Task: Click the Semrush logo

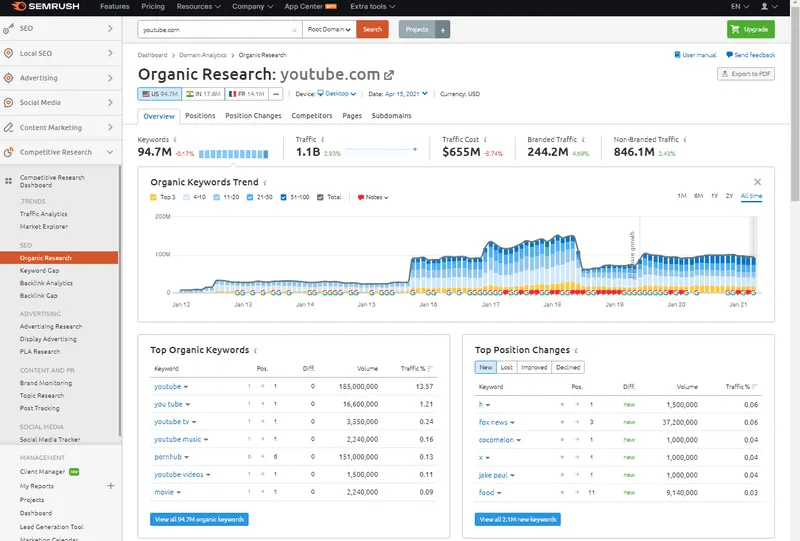Action: [x=45, y=7]
